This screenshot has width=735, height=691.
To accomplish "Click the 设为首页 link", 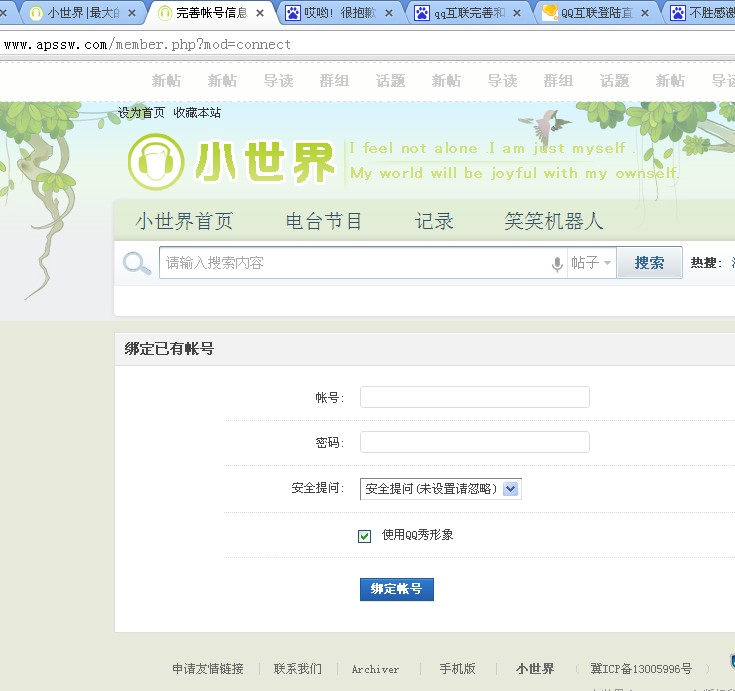I will pos(141,113).
